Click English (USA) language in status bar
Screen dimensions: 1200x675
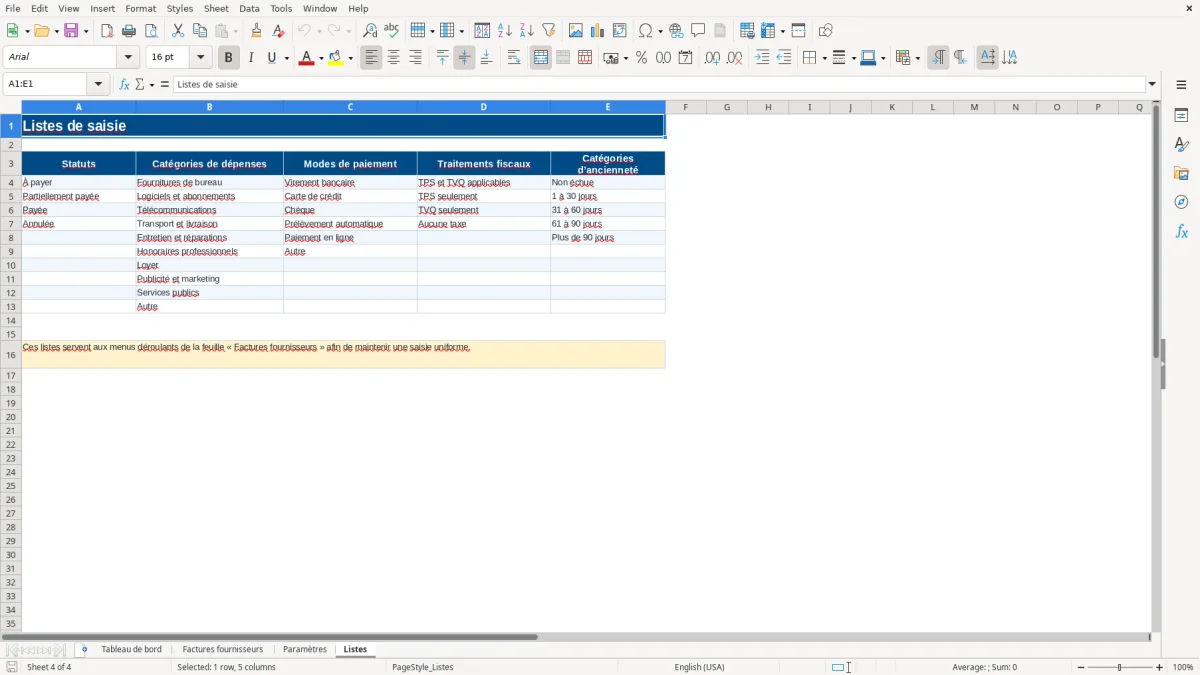tap(699, 667)
